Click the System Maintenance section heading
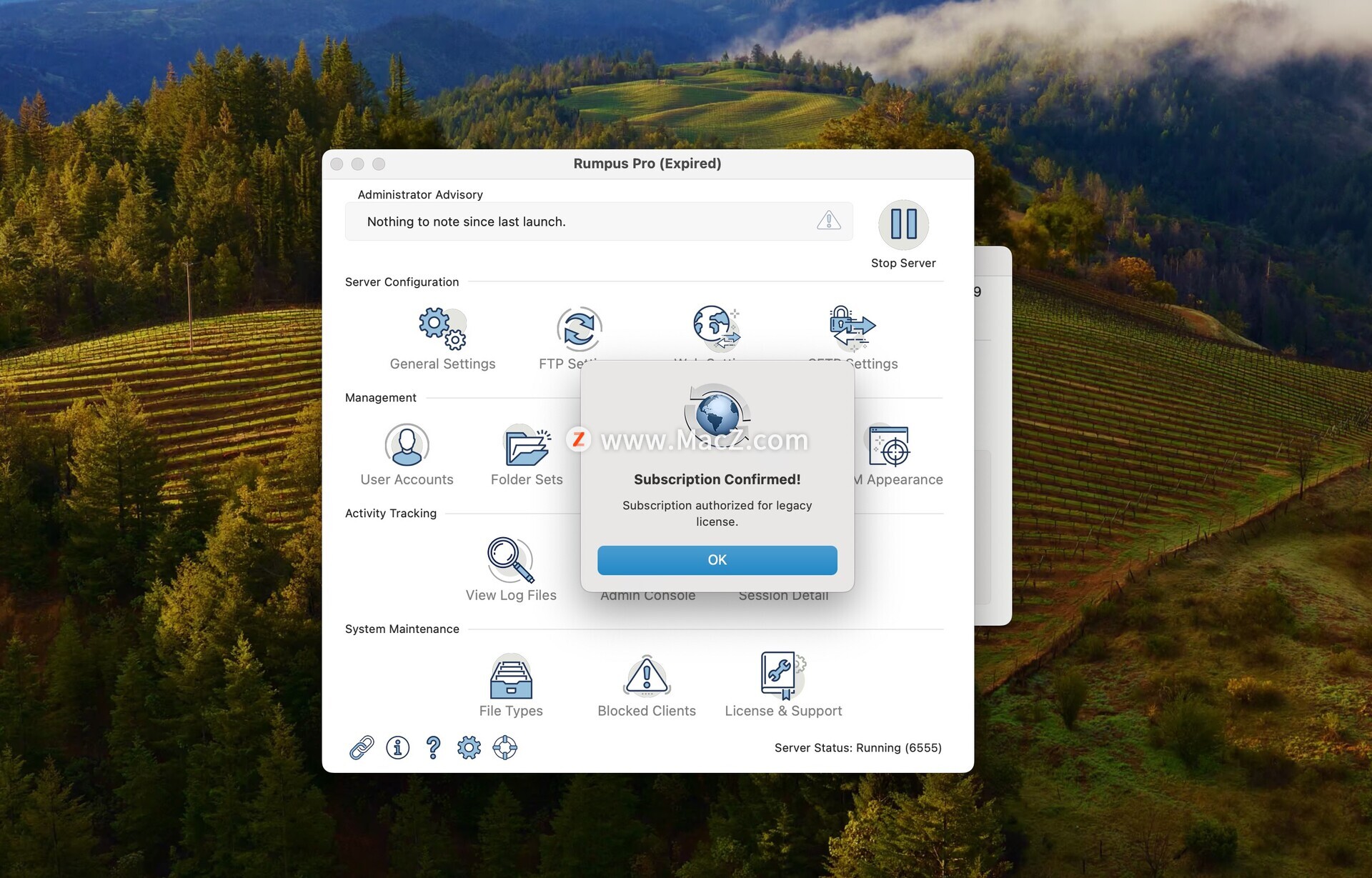The height and width of the screenshot is (878, 1372). (x=402, y=629)
